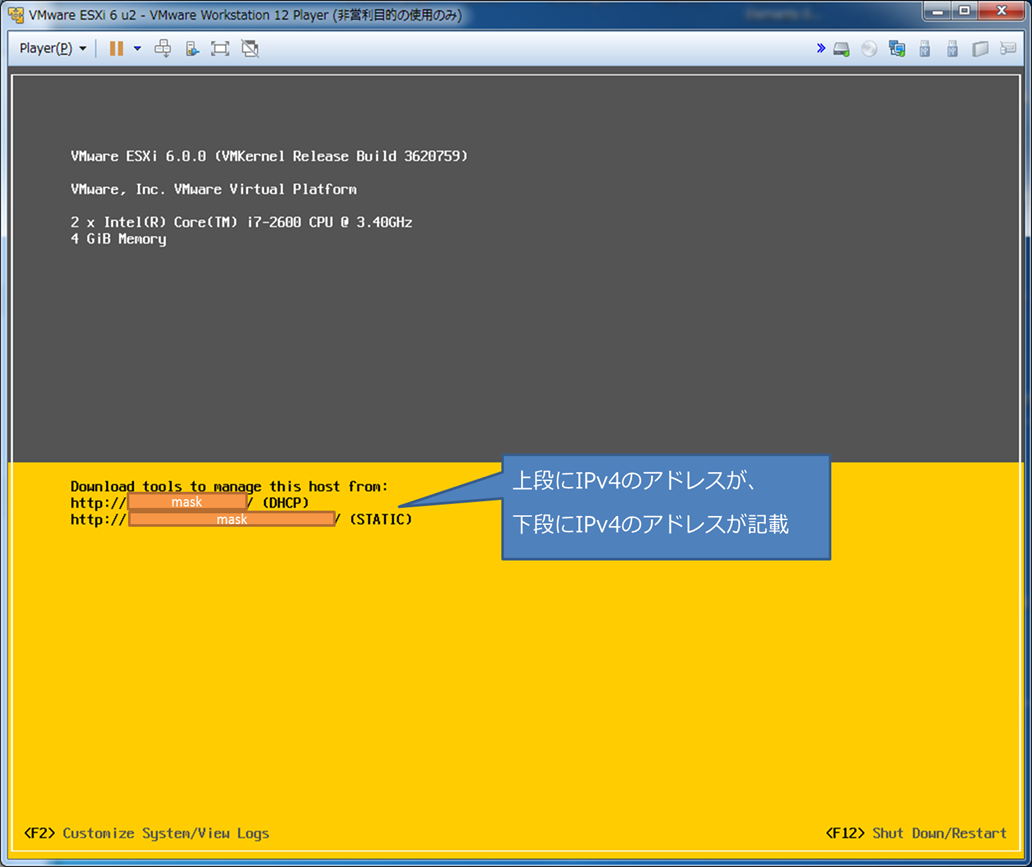1032x867 pixels.
Task: Send Ctrl+Alt+Del to the guest
Action: pos(163,48)
